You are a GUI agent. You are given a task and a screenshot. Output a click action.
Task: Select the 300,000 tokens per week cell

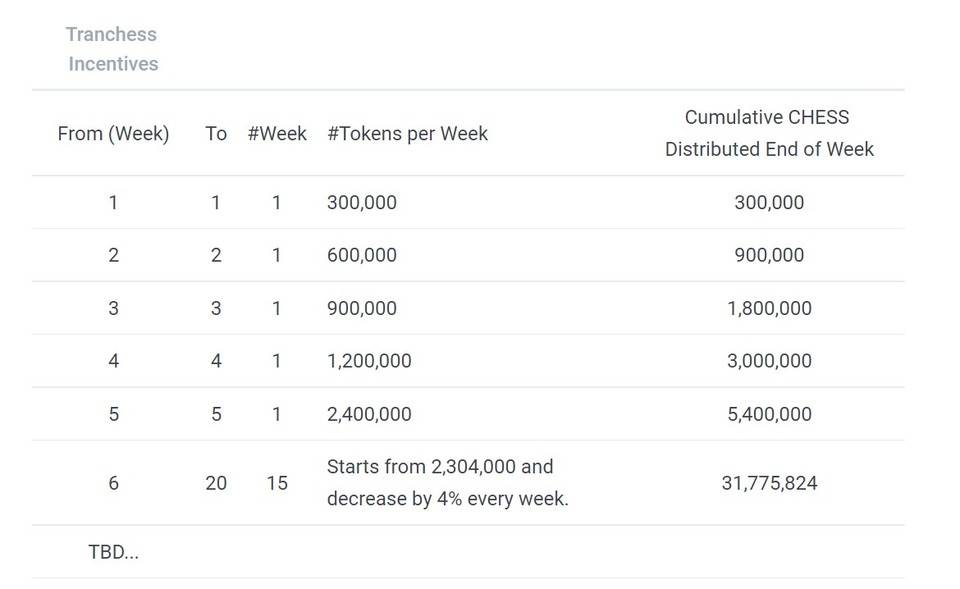pos(362,203)
